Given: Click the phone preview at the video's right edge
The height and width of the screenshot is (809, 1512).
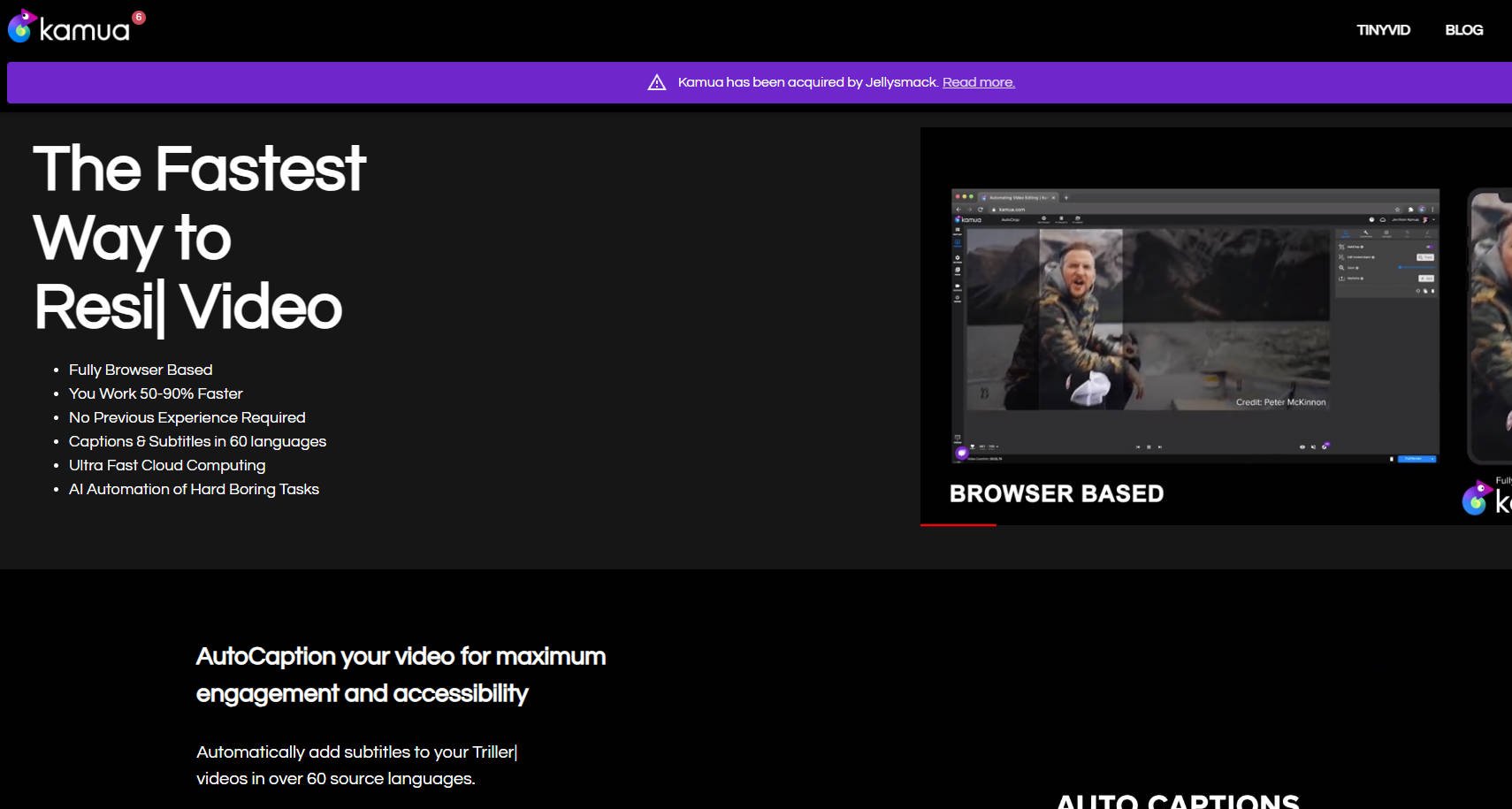Looking at the screenshot, I should coord(1491,327).
